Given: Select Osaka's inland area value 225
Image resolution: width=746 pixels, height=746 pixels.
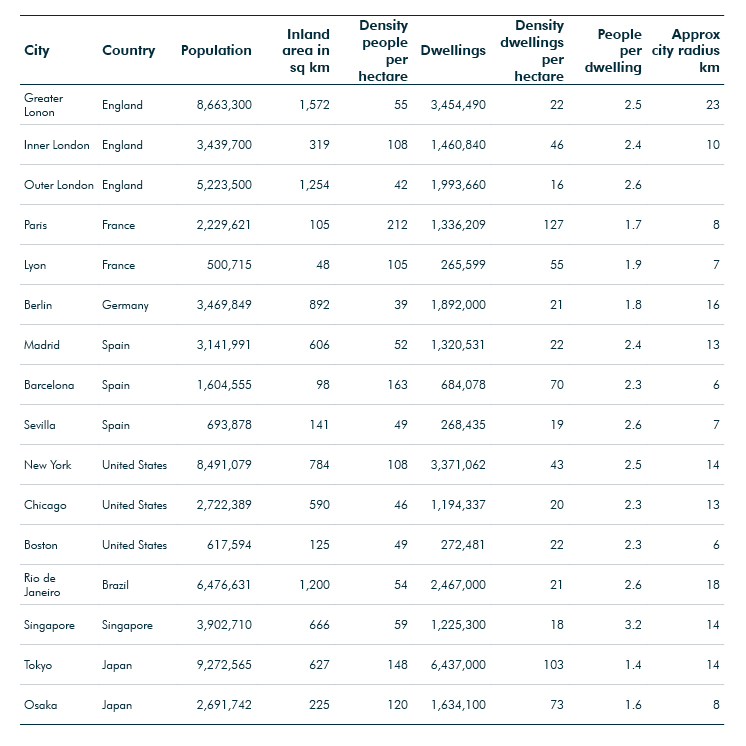Looking at the screenshot, I should click(319, 705).
